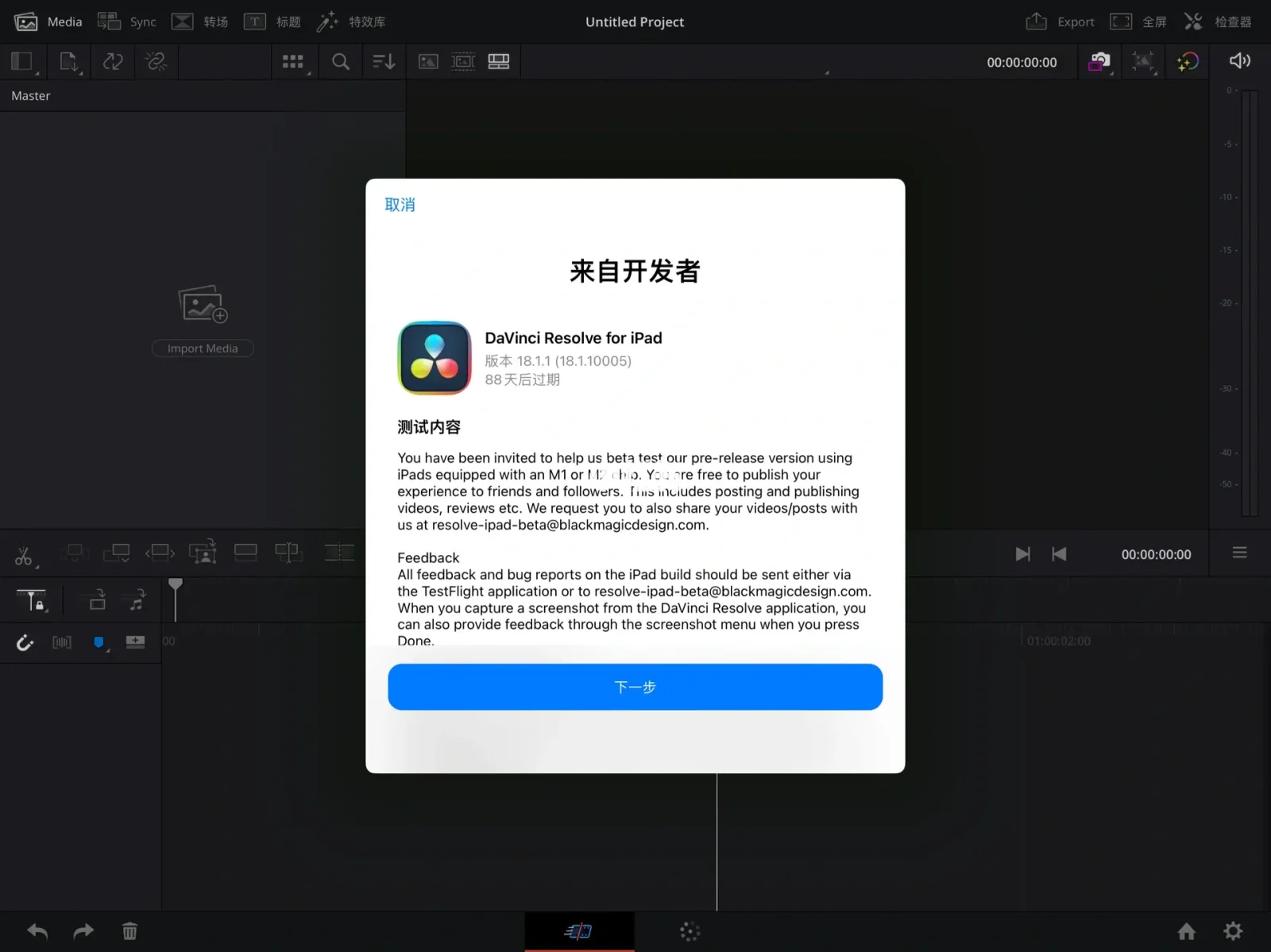Click the viewer timecode field

[1022, 62]
